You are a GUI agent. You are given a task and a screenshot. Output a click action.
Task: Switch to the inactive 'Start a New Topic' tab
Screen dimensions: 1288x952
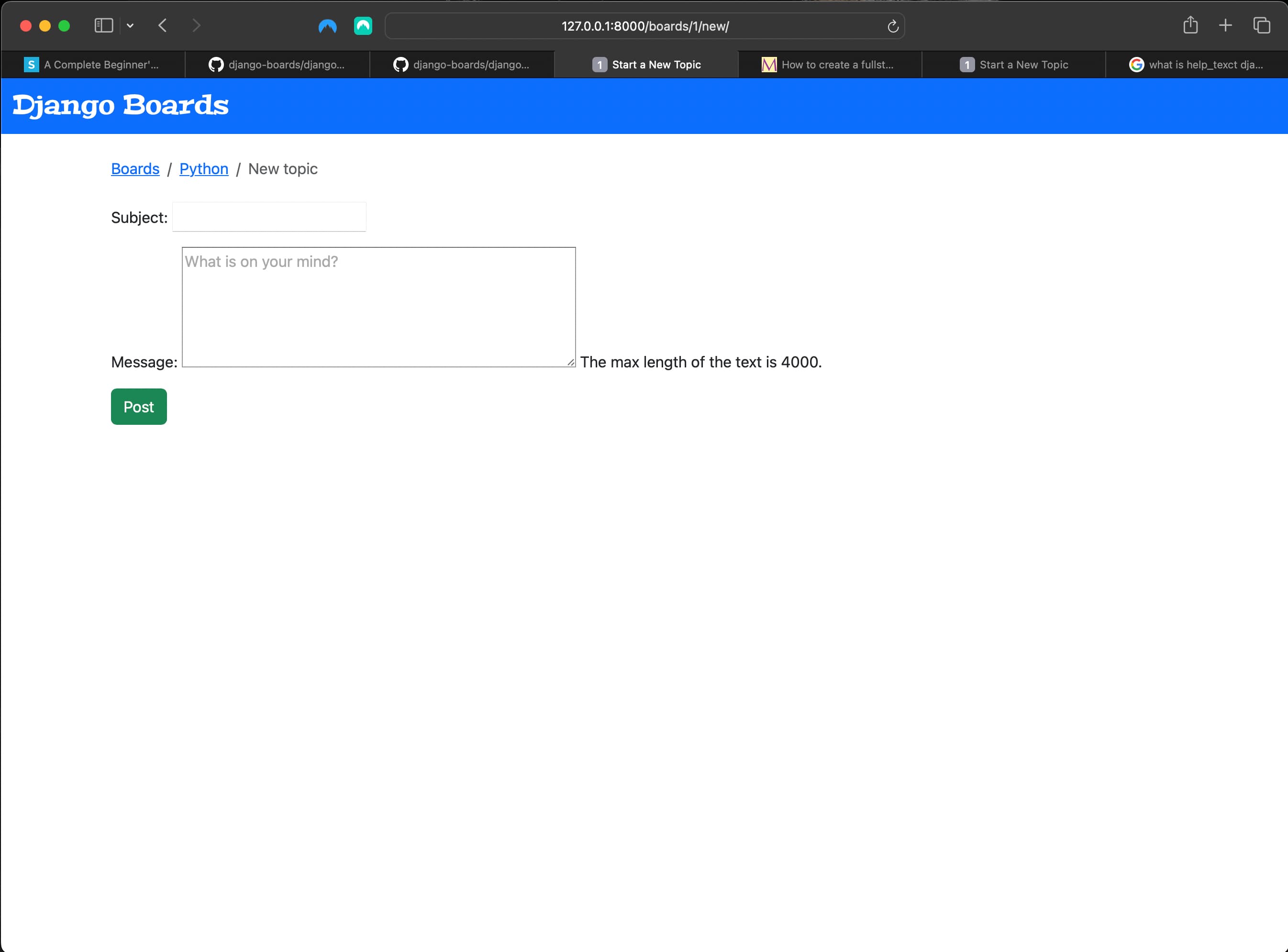tap(1014, 65)
